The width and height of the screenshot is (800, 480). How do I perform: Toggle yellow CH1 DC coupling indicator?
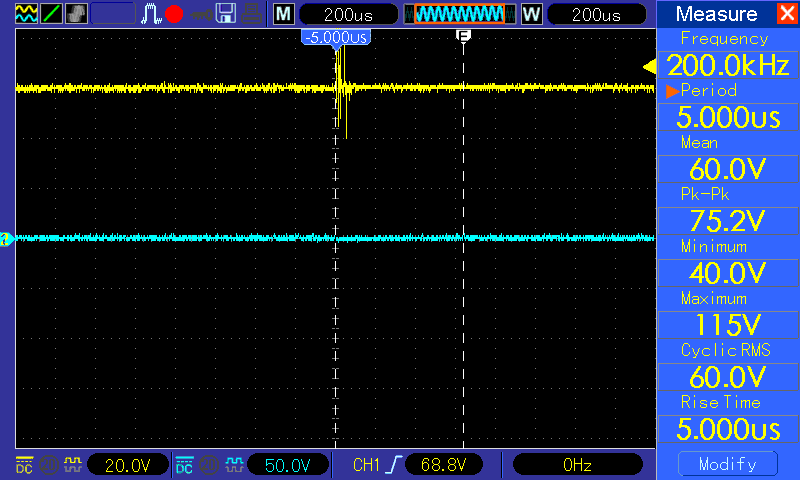tap(24, 465)
